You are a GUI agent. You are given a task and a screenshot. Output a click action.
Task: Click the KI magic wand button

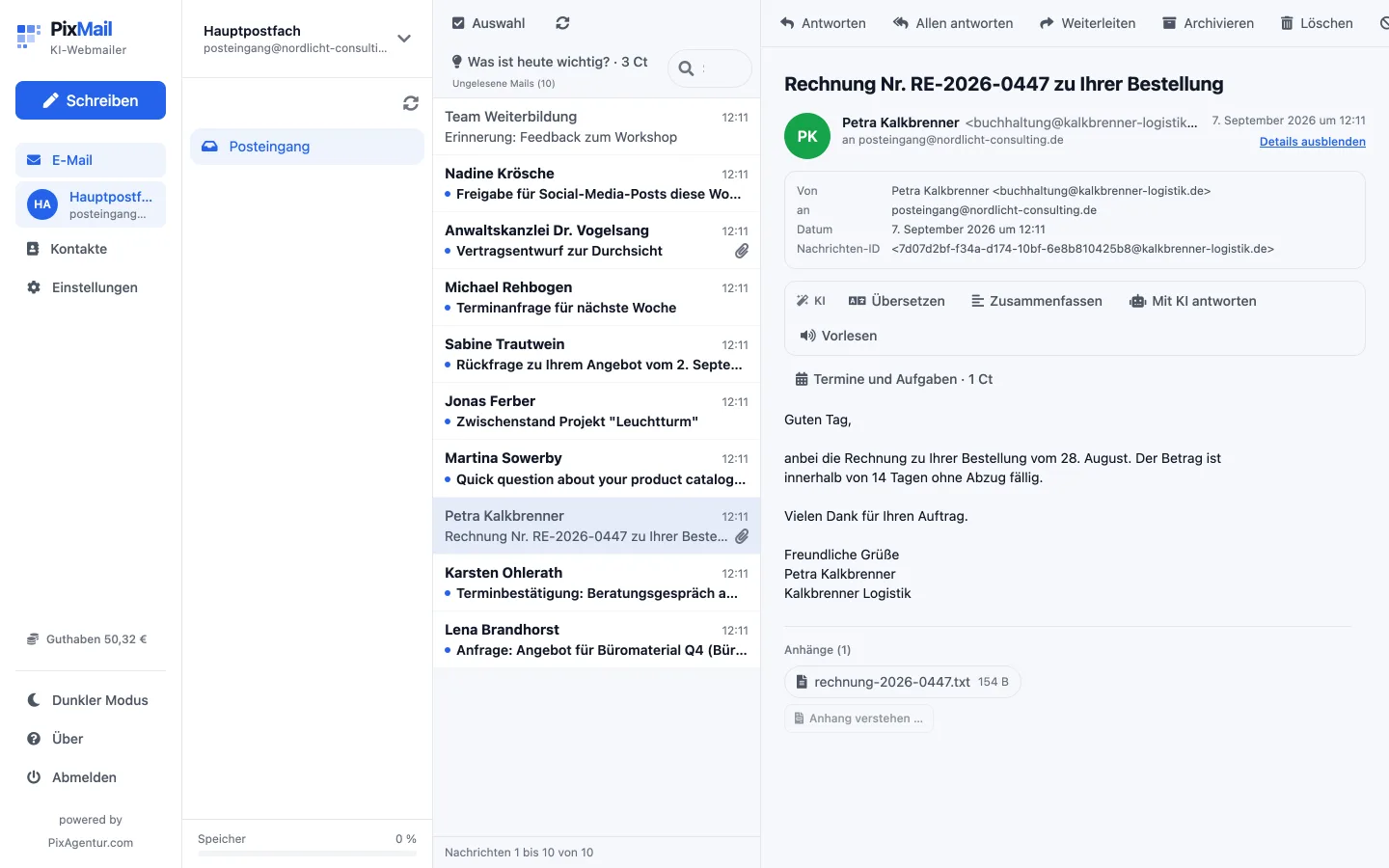click(811, 301)
